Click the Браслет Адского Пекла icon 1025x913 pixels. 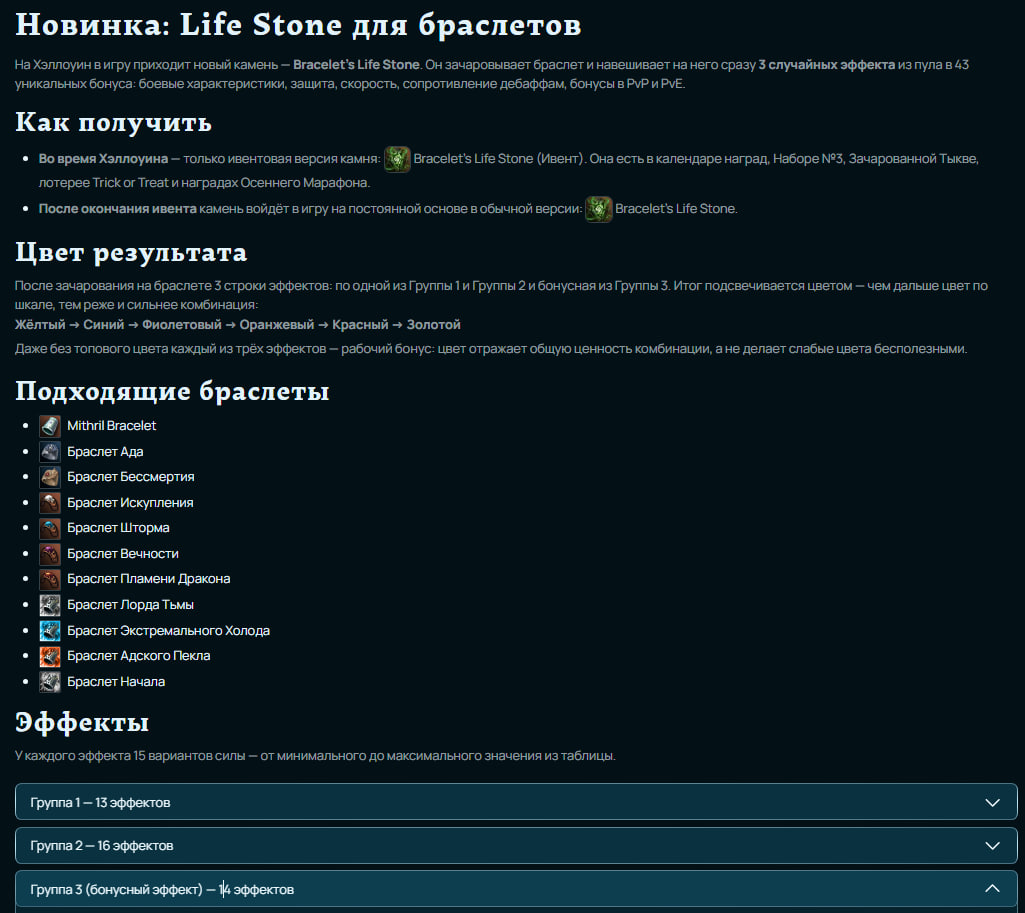[x=50, y=656]
